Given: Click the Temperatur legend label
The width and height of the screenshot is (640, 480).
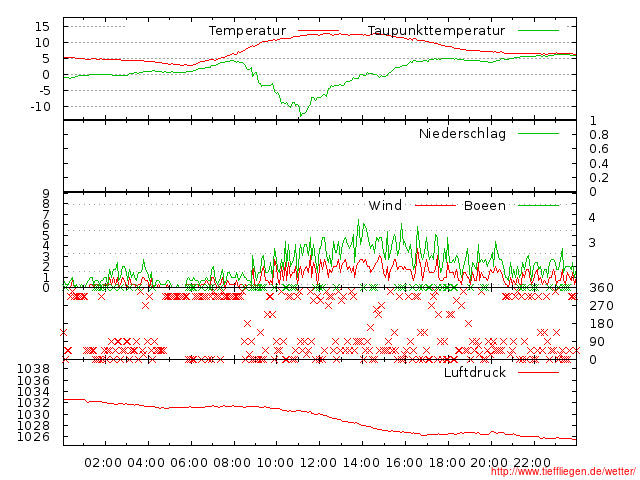Looking at the screenshot, I should click(247, 31).
